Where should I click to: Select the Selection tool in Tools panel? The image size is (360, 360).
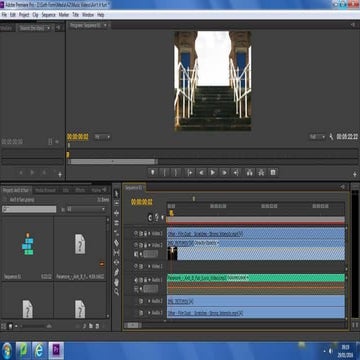point(117,193)
